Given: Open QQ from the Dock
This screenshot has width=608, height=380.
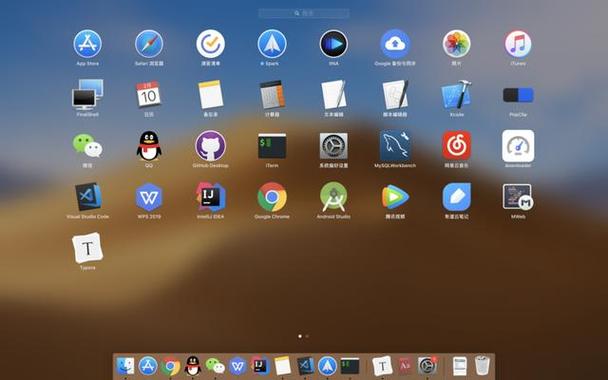Looking at the screenshot, I should pos(193,366).
